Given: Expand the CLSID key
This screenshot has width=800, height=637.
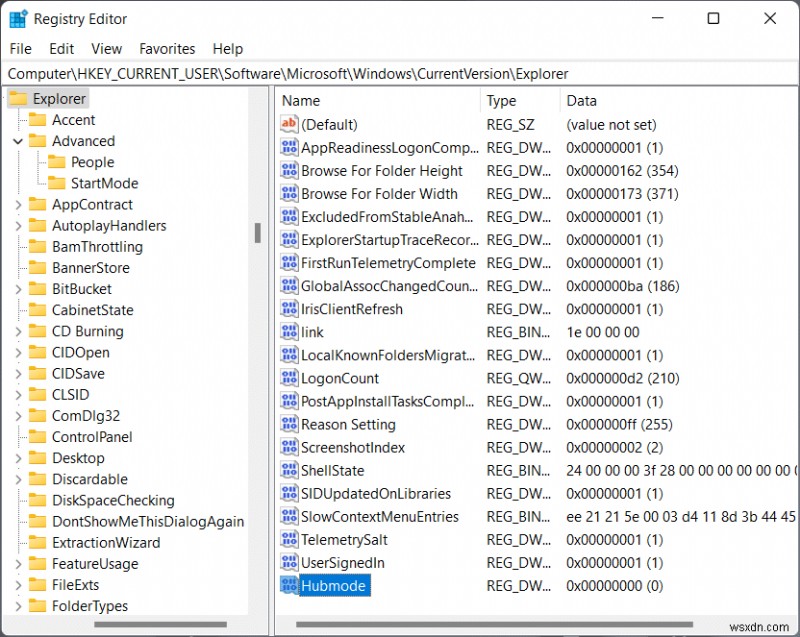Looking at the screenshot, I should click(x=18, y=395).
